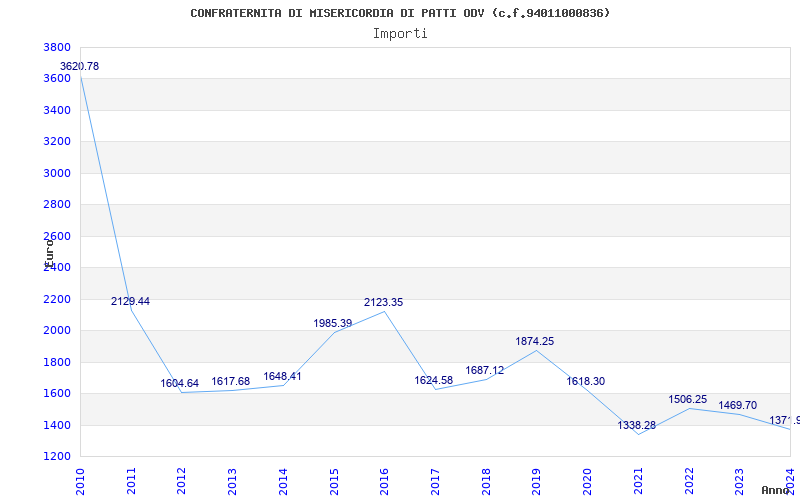Select the 3200 y-axis tick label
Image resolution: width=800 pixels, height=500 pixels.
click(x=57, y=141)
